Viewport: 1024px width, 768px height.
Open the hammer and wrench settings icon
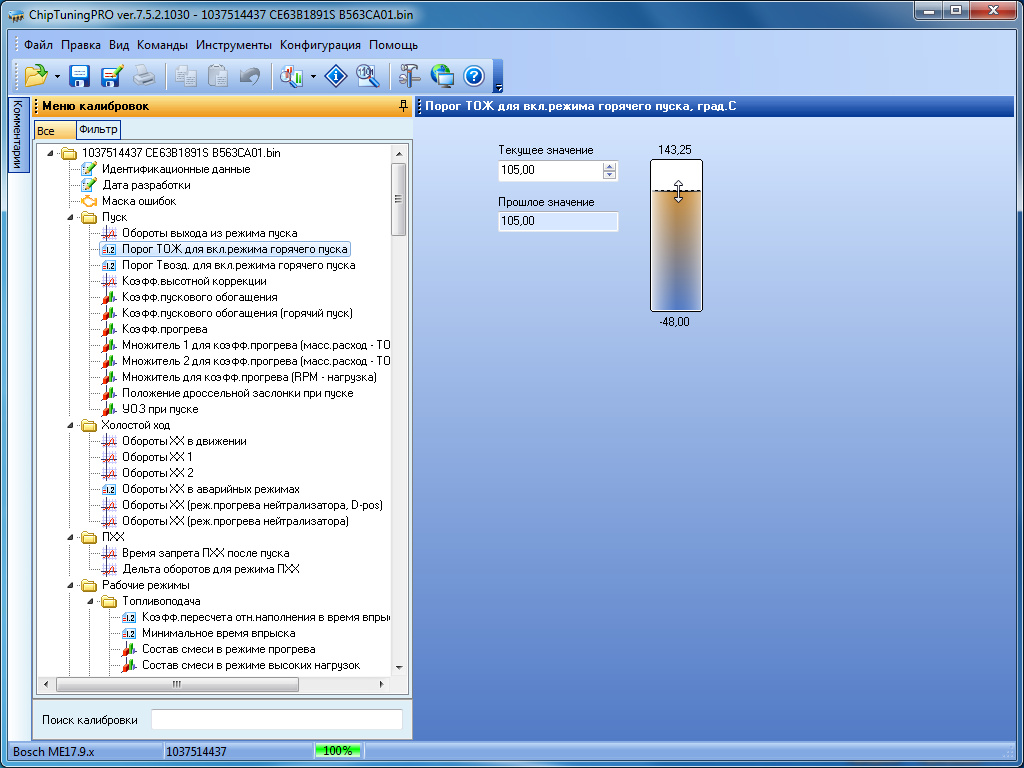click(410, 75)
